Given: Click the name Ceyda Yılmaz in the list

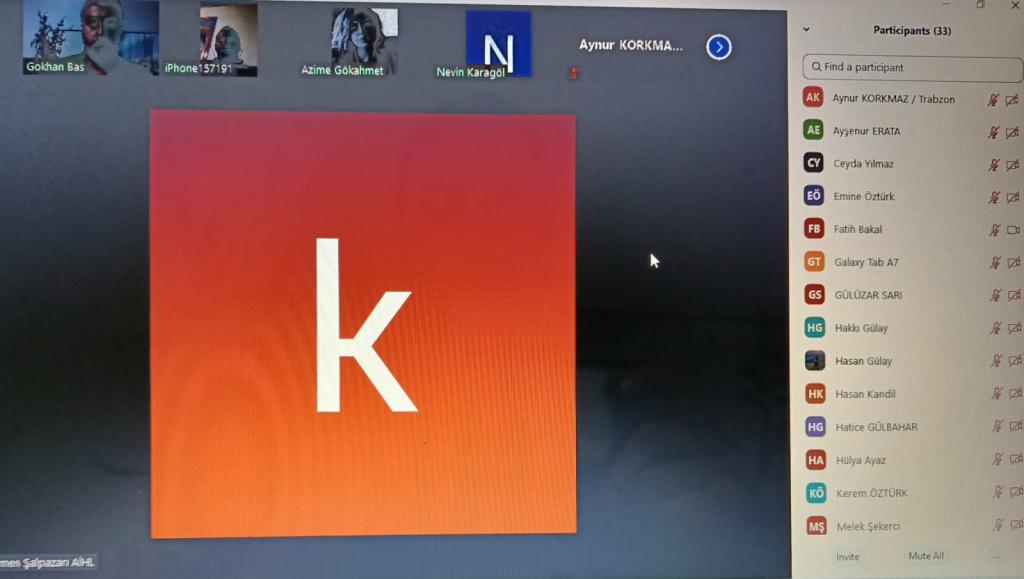Looking at the screenshot, I should 863,164.
